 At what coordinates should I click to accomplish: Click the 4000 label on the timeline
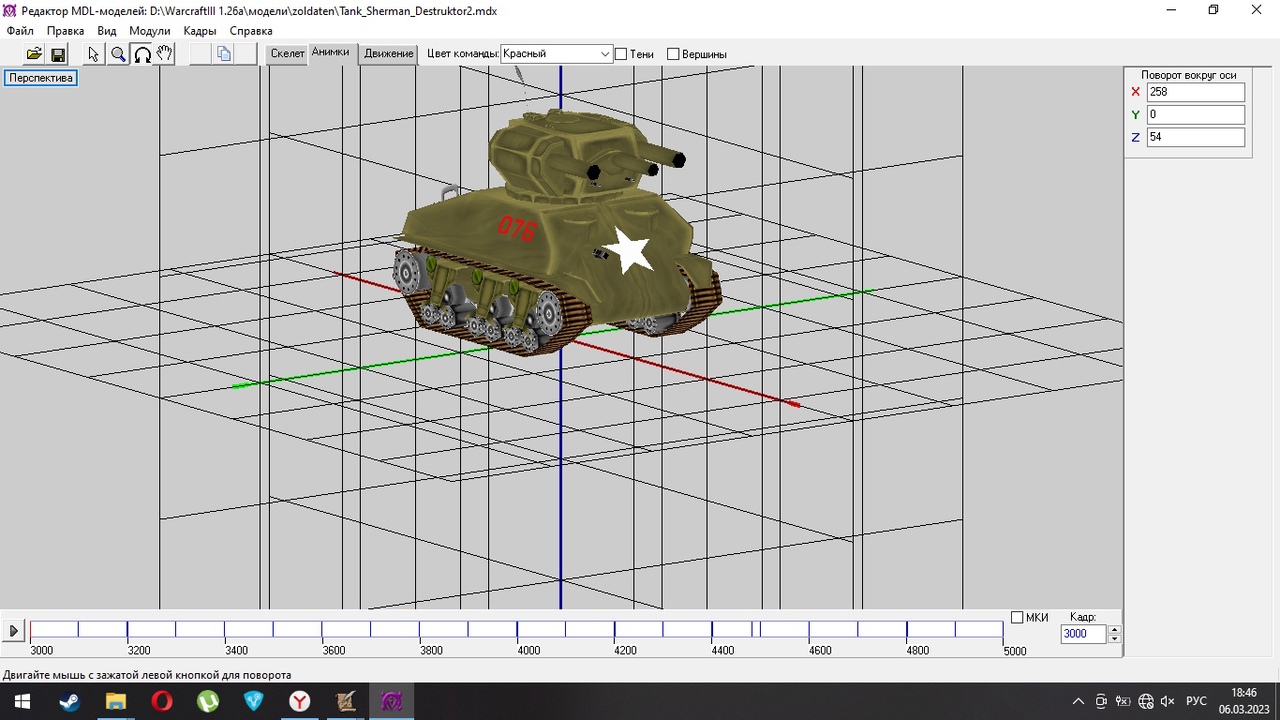(529, 651)
